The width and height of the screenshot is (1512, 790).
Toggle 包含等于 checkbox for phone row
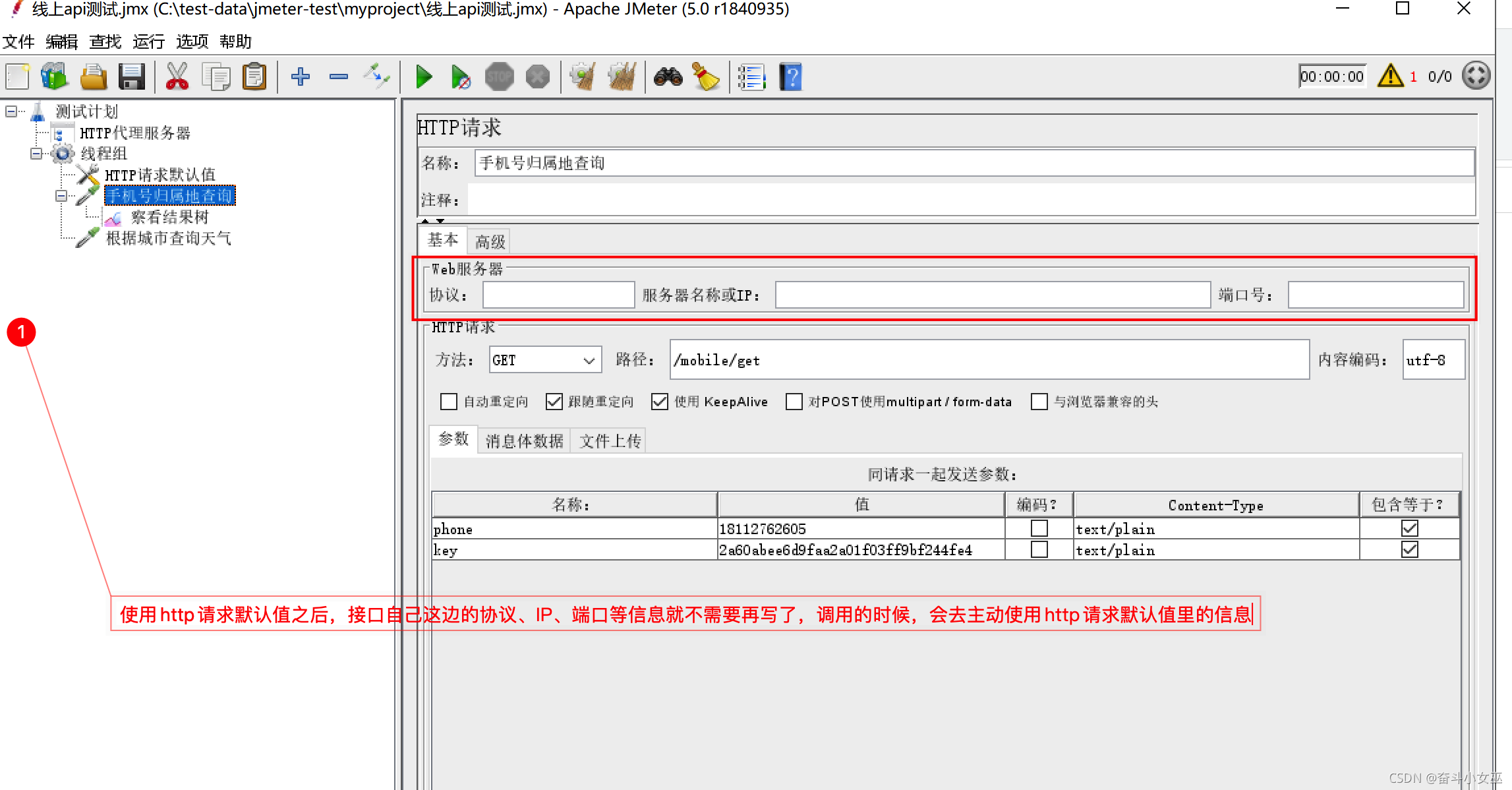tap(1410, 528)
